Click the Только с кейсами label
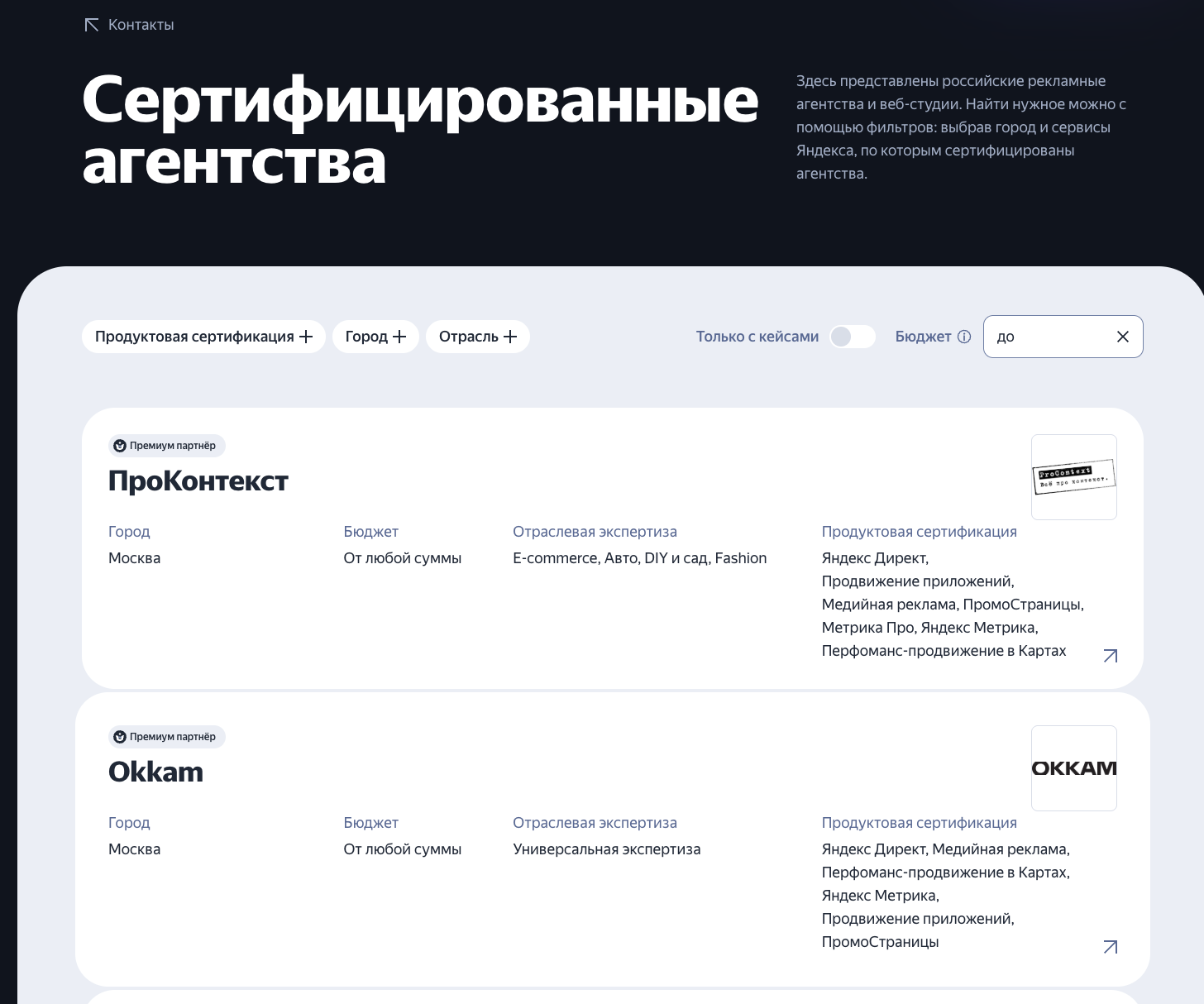The image size is (1204, 1004). 757,337
